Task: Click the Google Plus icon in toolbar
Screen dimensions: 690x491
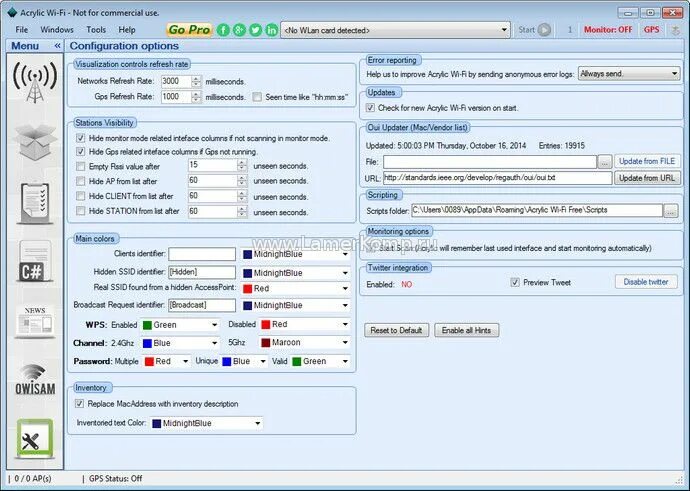Action: click(x=239, y=30)
